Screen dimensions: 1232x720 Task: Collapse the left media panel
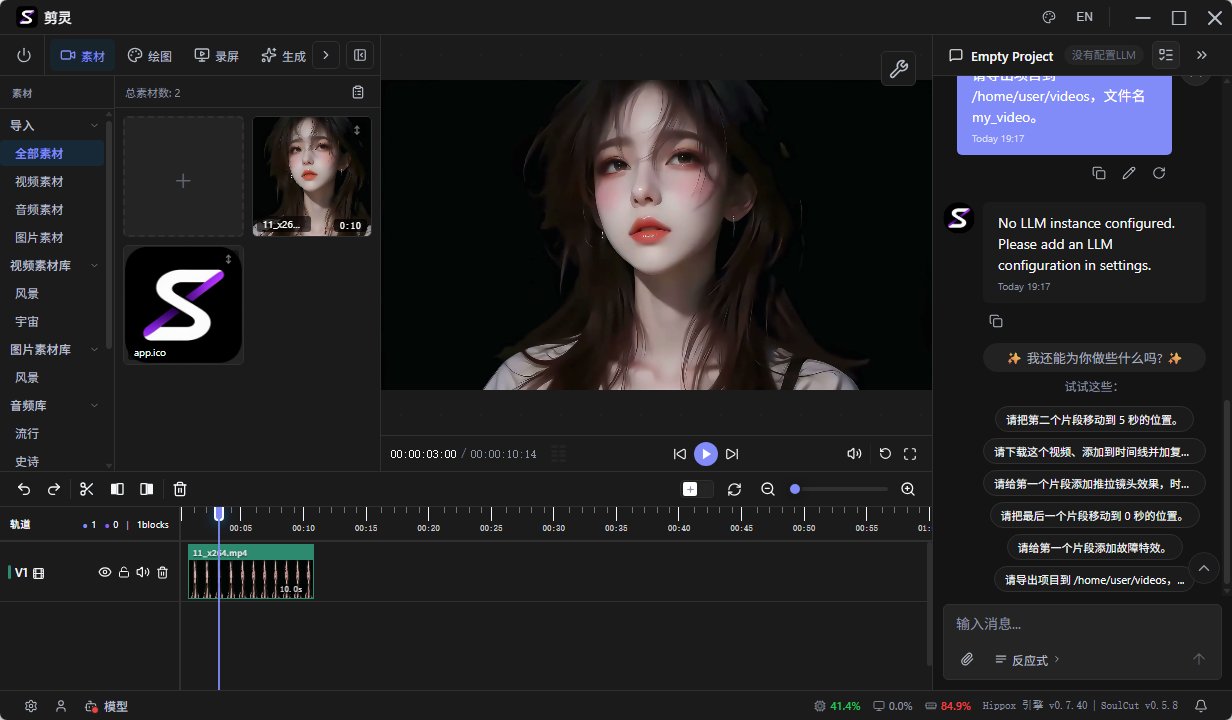pyautogui.click(x=360, y=56)
